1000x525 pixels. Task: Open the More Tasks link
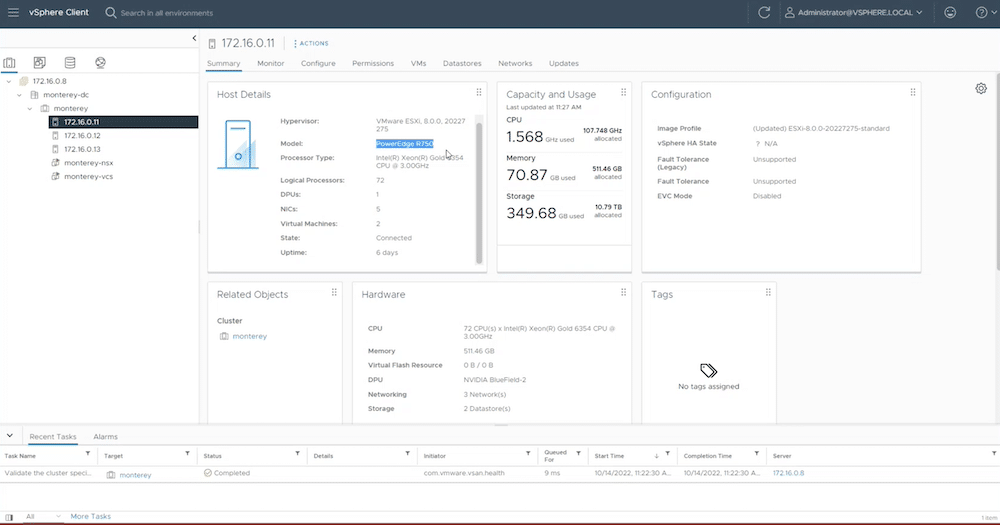pos(91,516)
